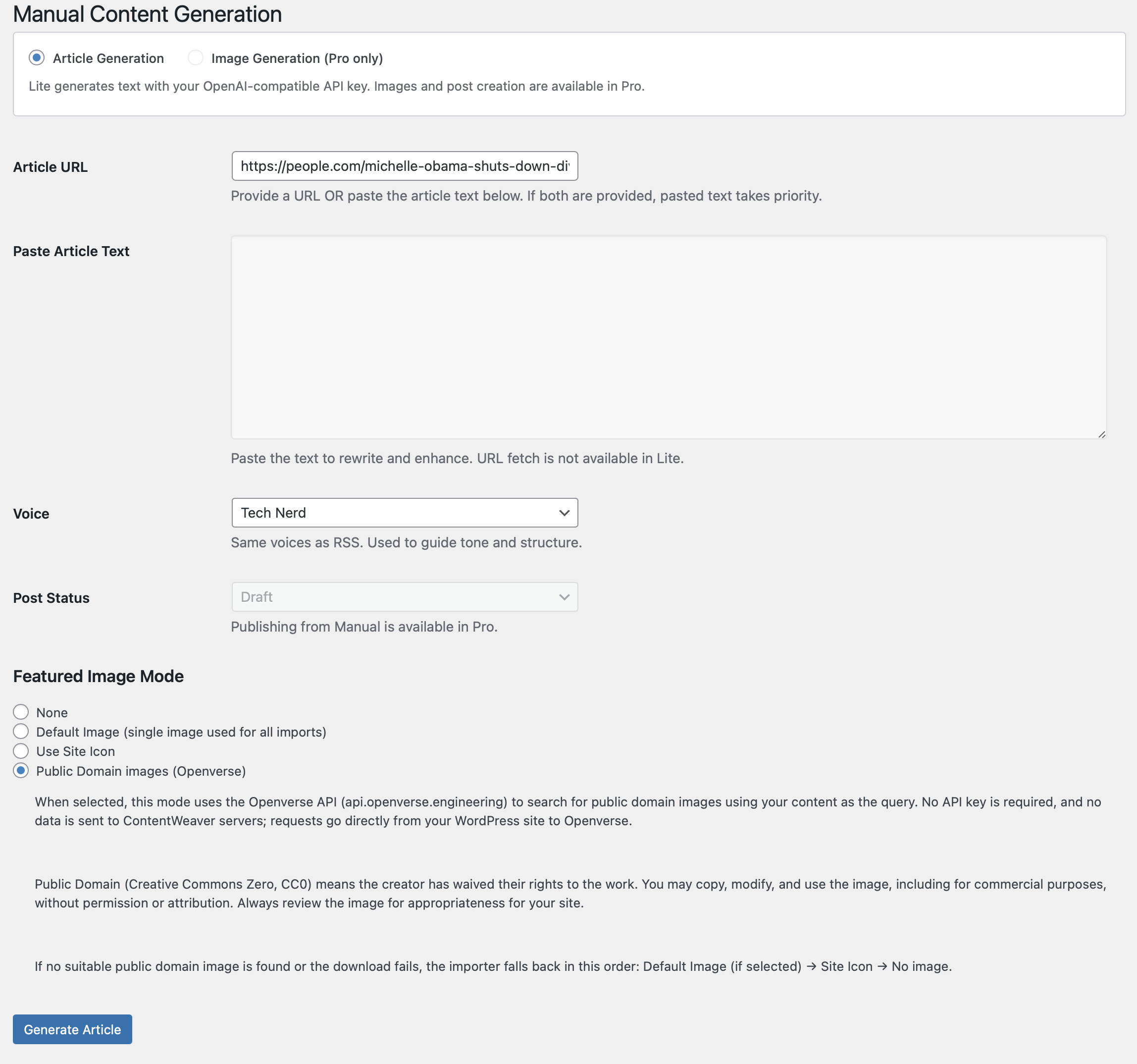
Task: Select the Article Generation radio button
Action: tap(37, 58)
